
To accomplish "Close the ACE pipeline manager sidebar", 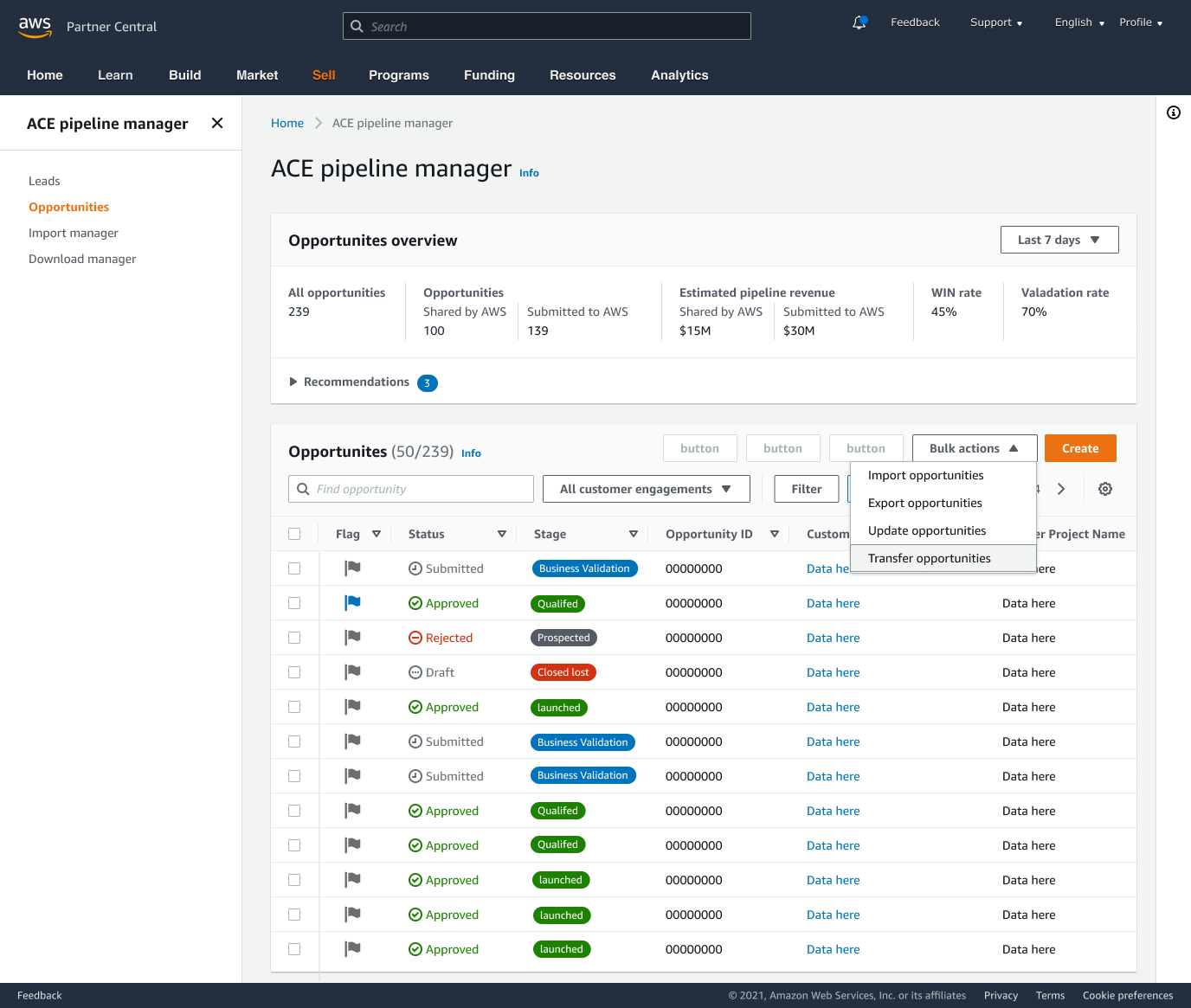I will [217, 123].
